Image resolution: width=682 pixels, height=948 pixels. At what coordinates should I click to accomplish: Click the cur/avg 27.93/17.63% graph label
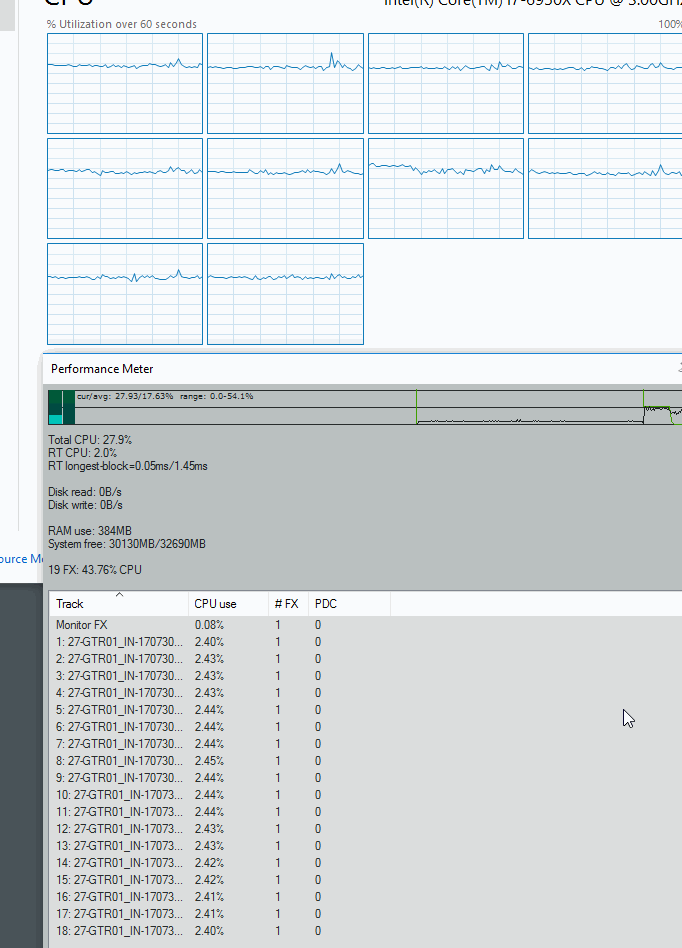coord(125,397)
